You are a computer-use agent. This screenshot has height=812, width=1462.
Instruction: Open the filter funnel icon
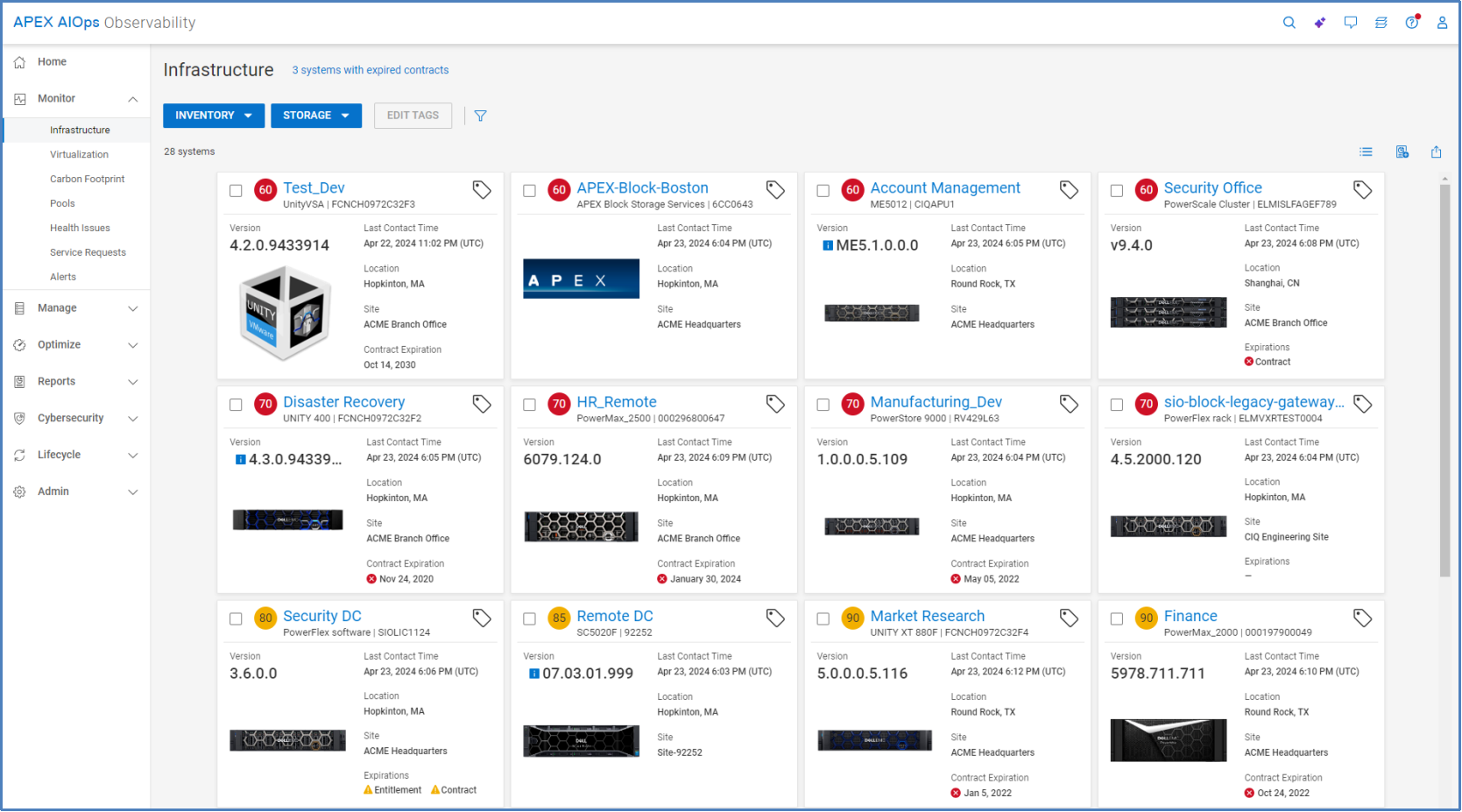coord(480,116)
